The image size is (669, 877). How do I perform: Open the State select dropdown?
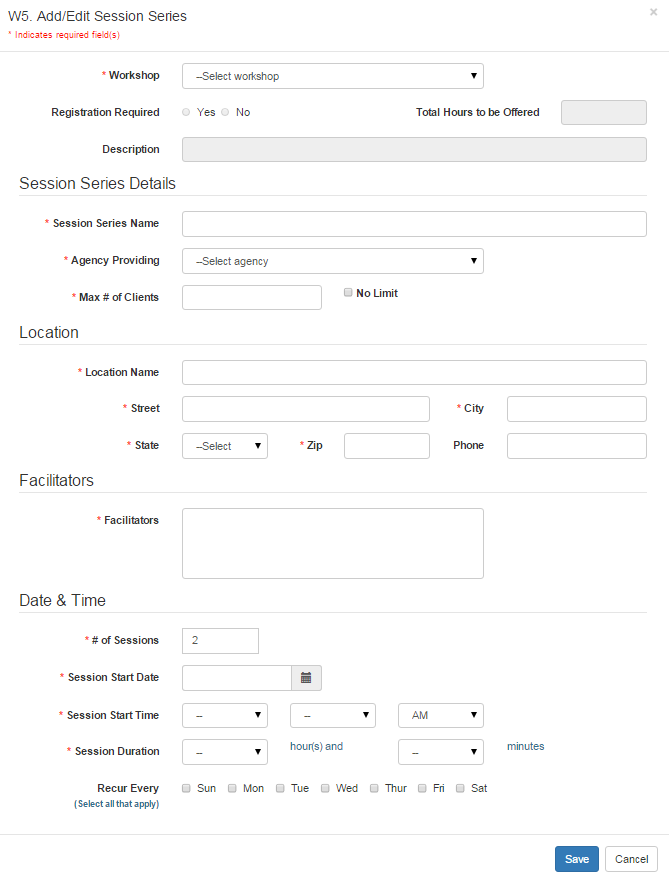pos(224,446)
